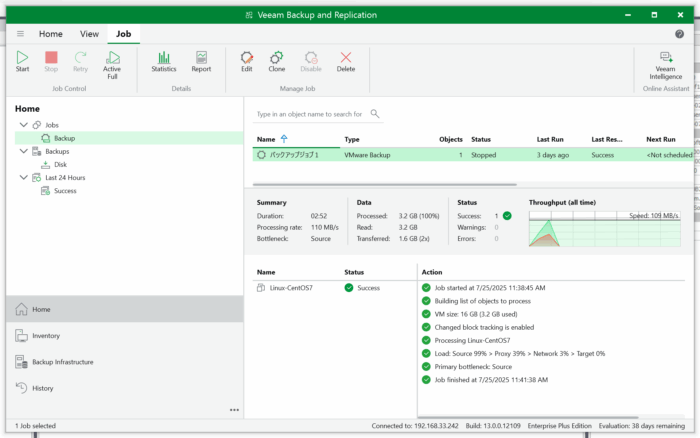Click the Throughput graph
Image resolution: width=700 pixels, height=438 pixels.
pos(604,229)
